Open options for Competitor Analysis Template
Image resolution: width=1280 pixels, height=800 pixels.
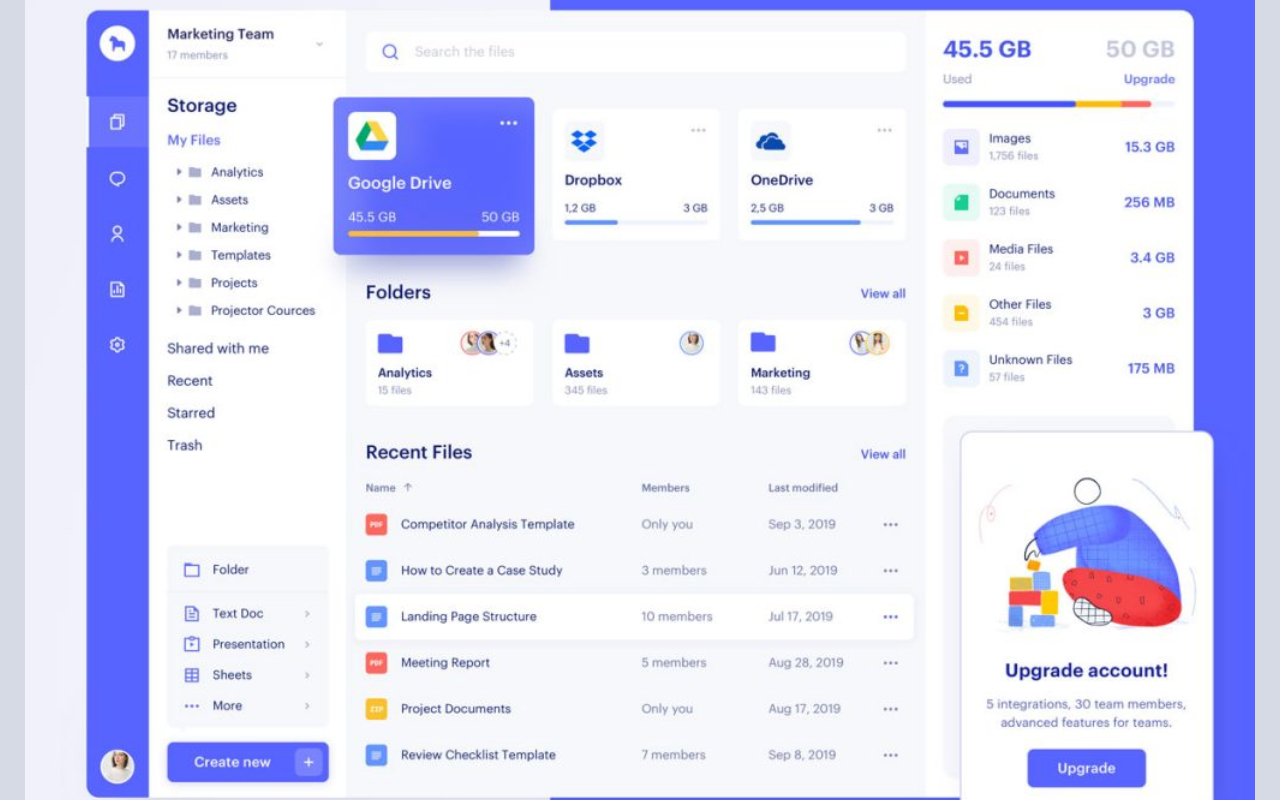[890, 524]
